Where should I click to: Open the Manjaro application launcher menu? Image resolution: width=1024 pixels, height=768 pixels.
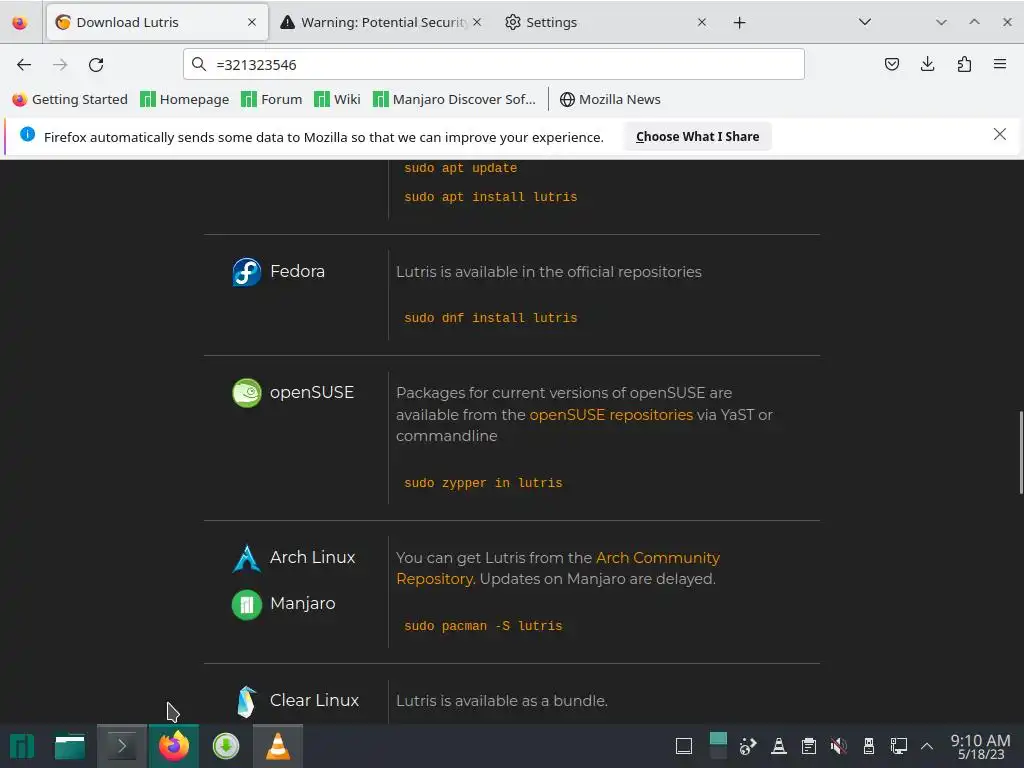click(22, 746)
